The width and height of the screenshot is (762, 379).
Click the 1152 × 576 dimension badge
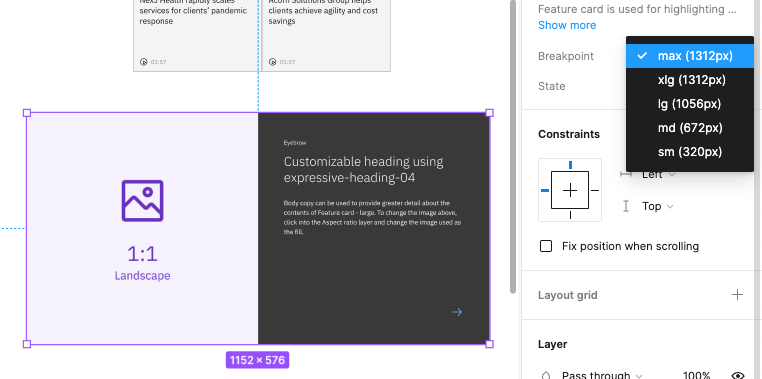click(x=258, y=360)
